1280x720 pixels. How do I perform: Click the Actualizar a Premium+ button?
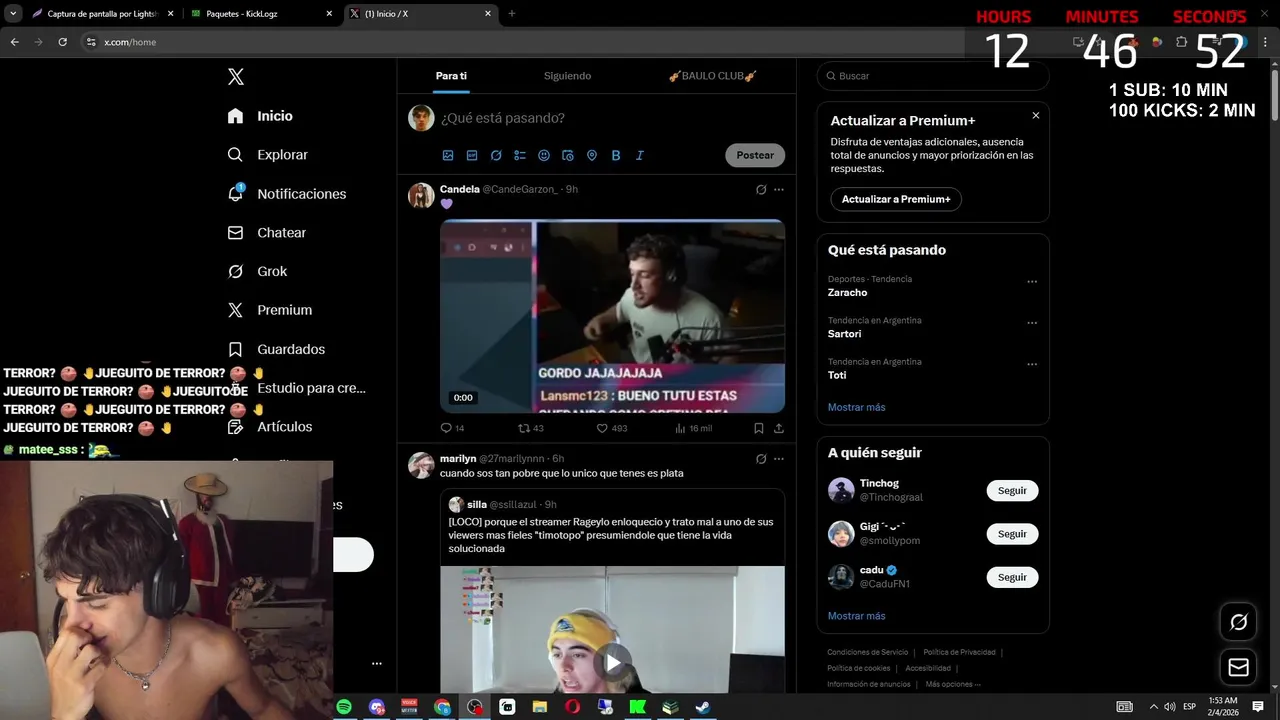pyautogui.click(x=896, y=199)
